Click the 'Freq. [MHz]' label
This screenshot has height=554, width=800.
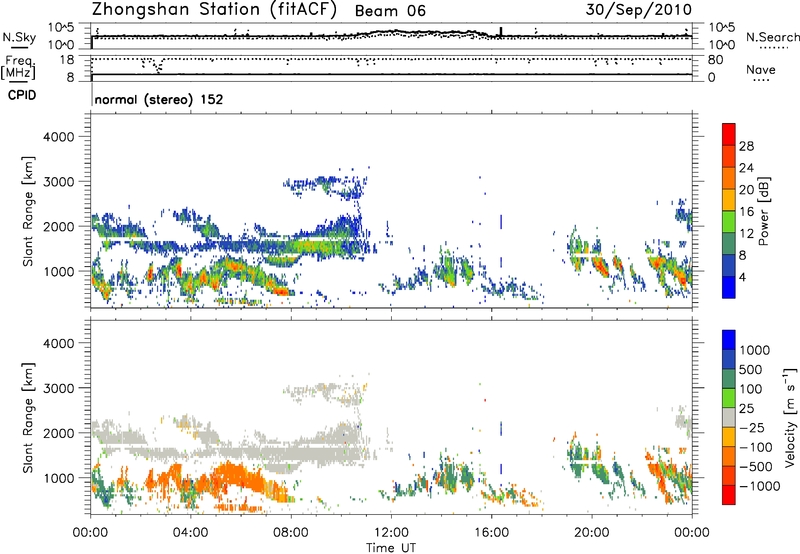19,67
